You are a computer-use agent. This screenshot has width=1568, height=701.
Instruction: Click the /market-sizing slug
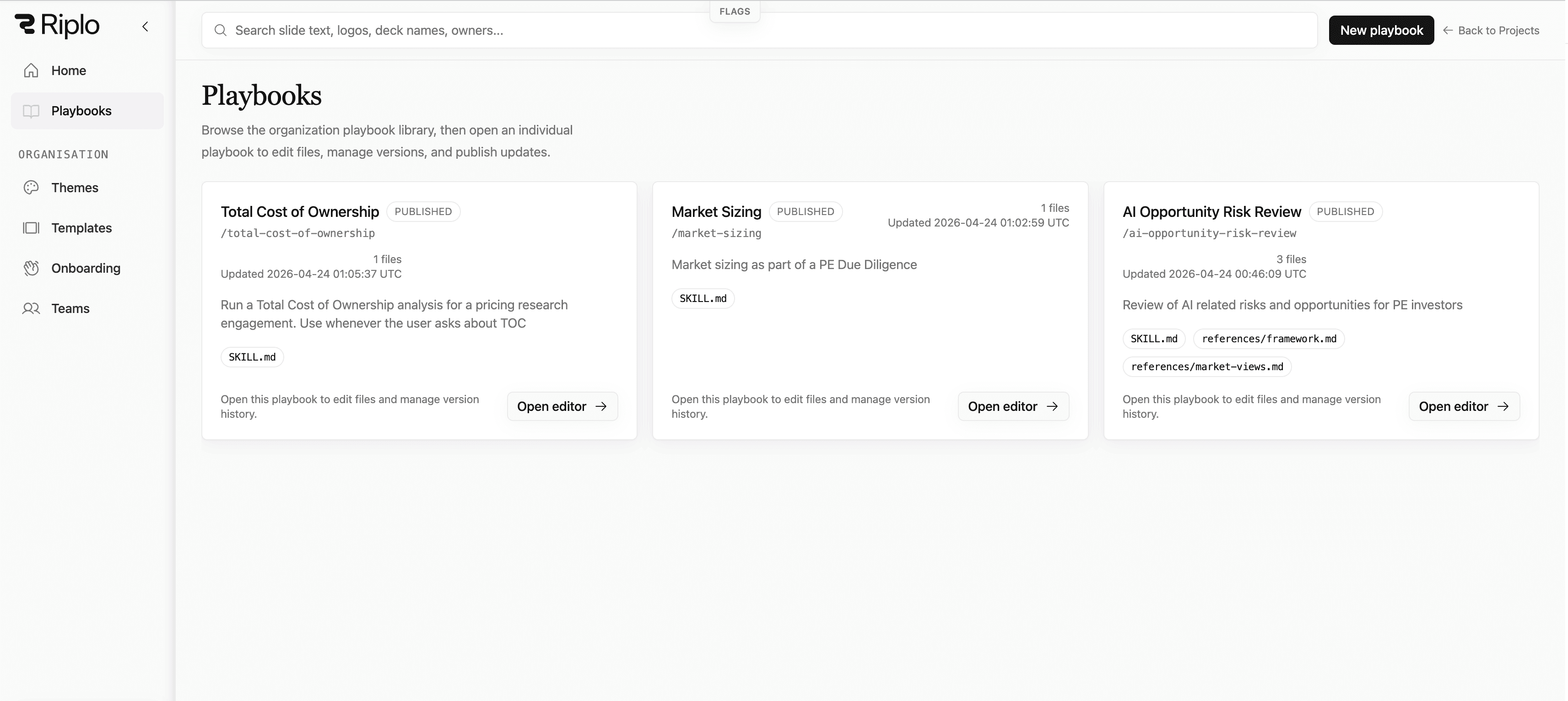coord(716,233)
